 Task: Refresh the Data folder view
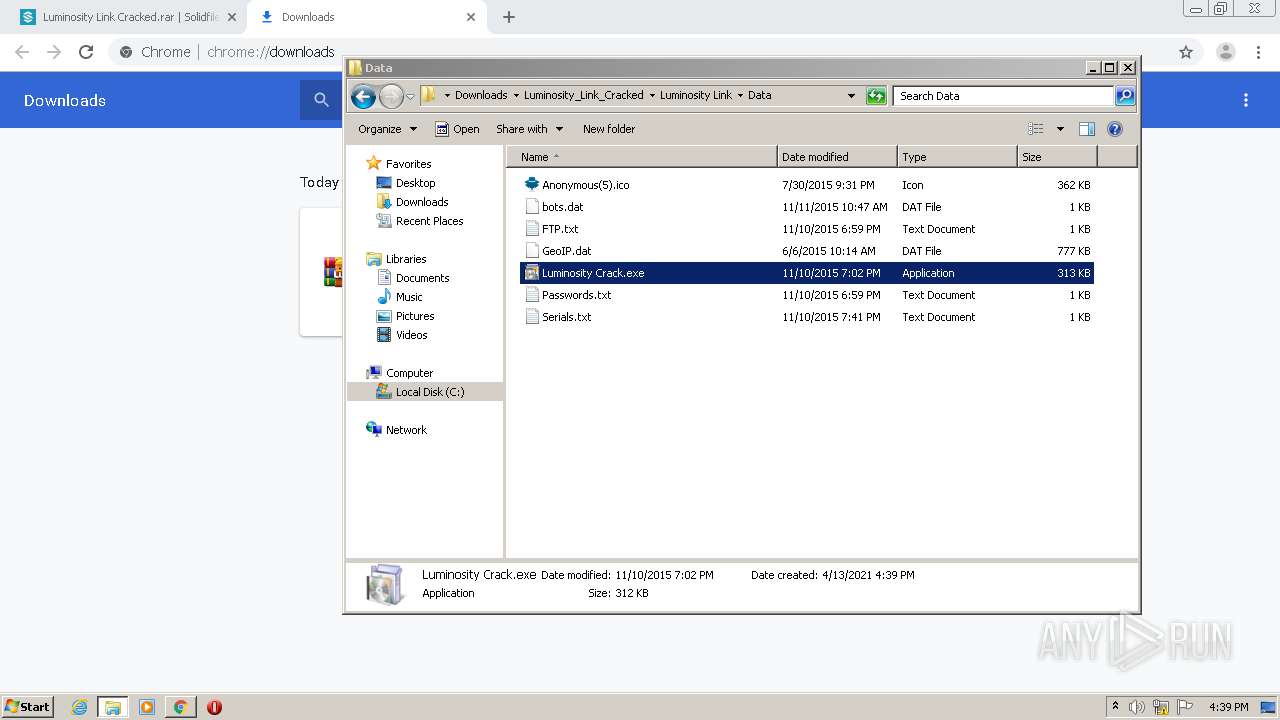pyautogui.click(x=876, y=96)
